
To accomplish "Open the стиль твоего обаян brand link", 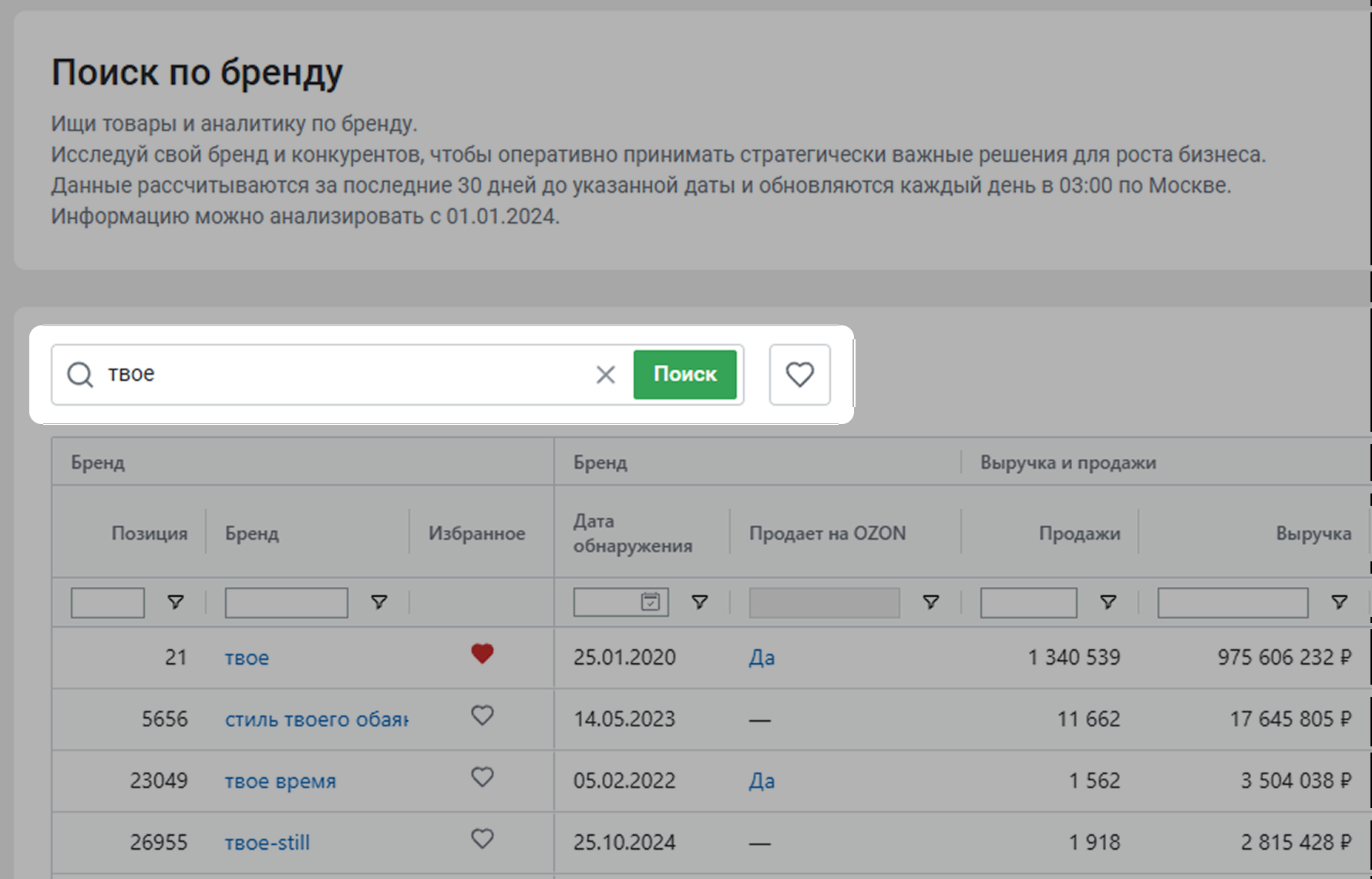I will point(317,719).
